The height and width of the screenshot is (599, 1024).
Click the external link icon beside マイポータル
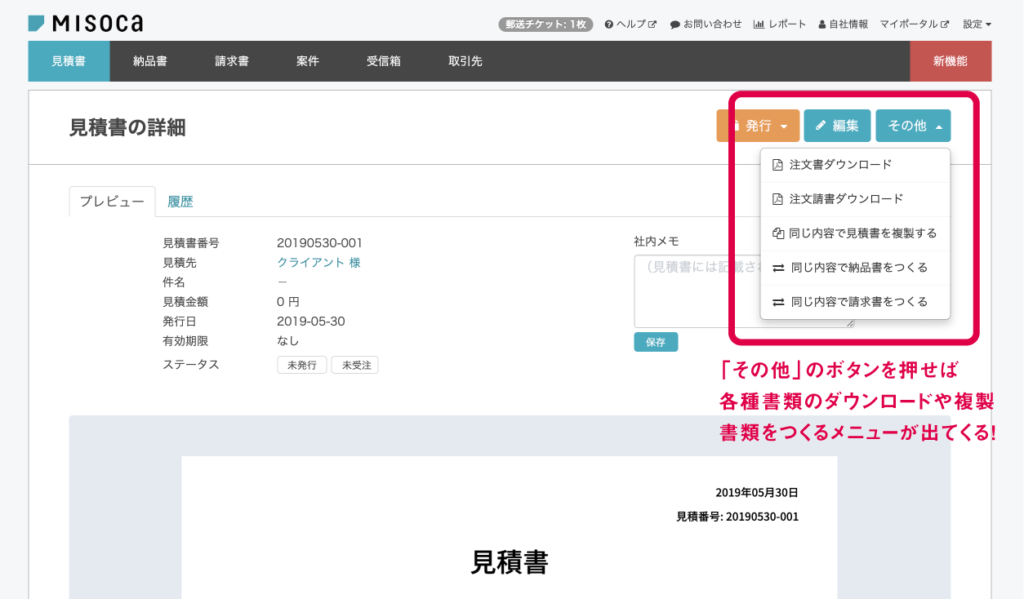(x=944, y=24)
